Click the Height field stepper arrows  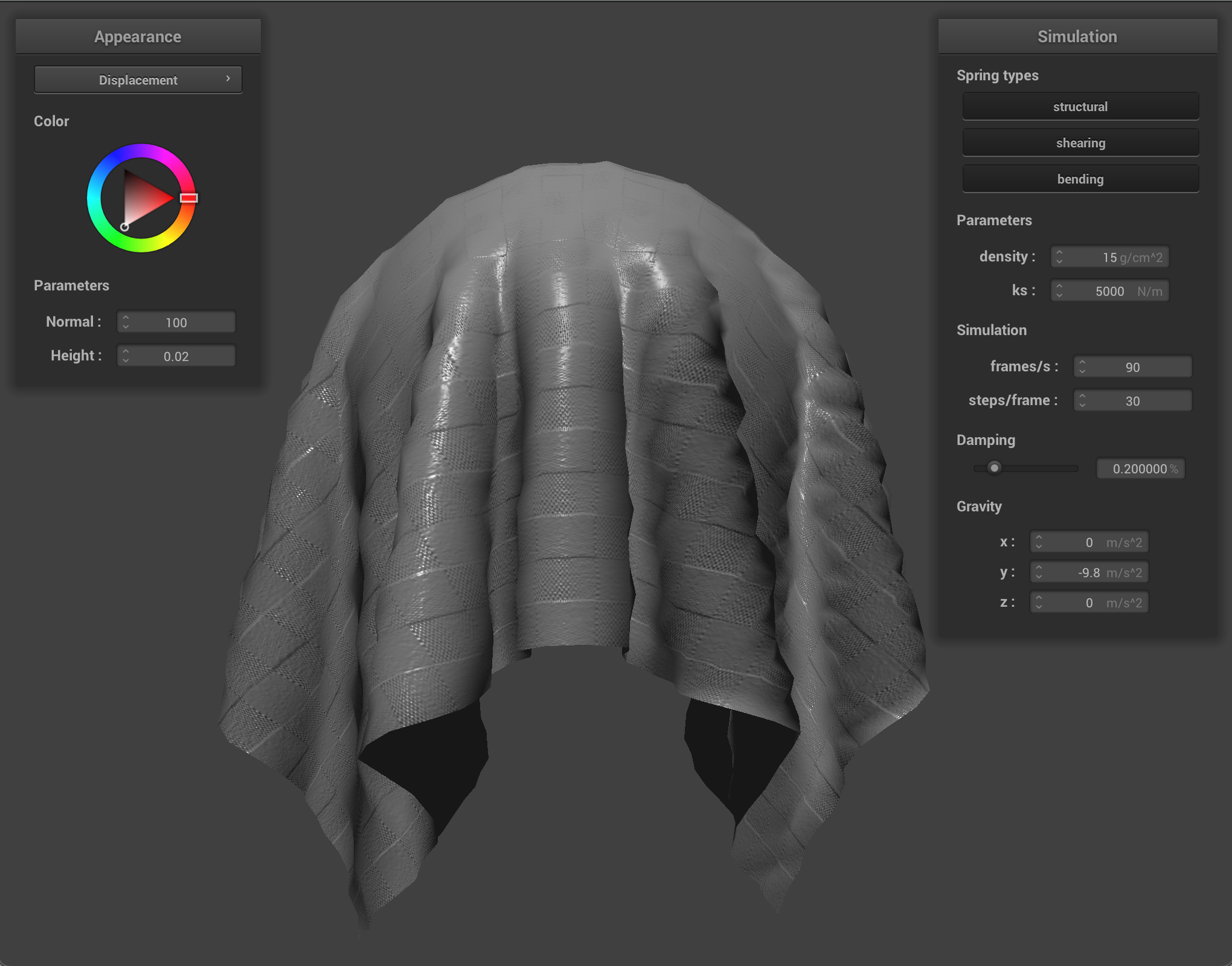(x=126, y=356)
